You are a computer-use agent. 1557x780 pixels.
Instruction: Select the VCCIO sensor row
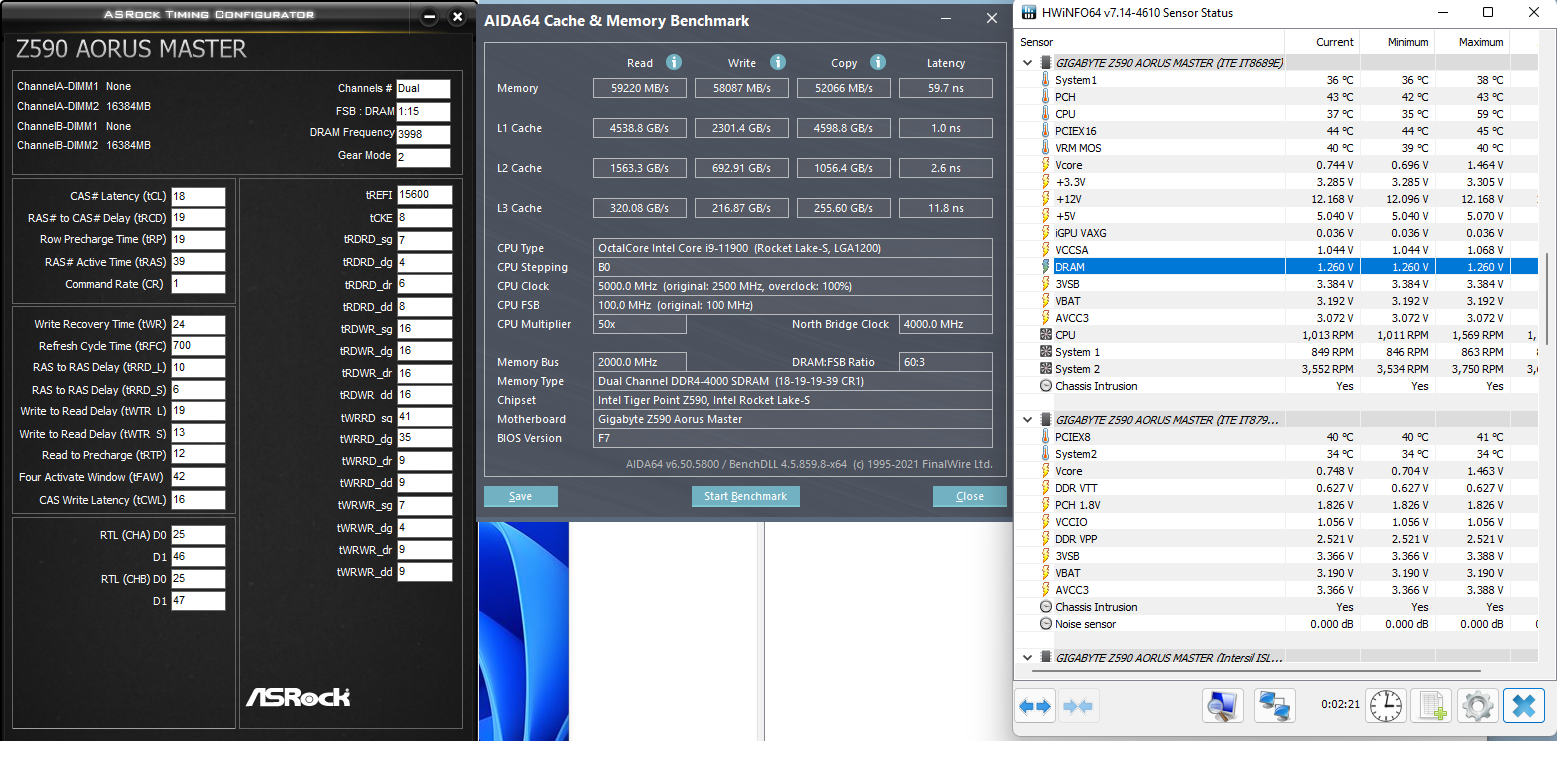[x=1277, y=522]
